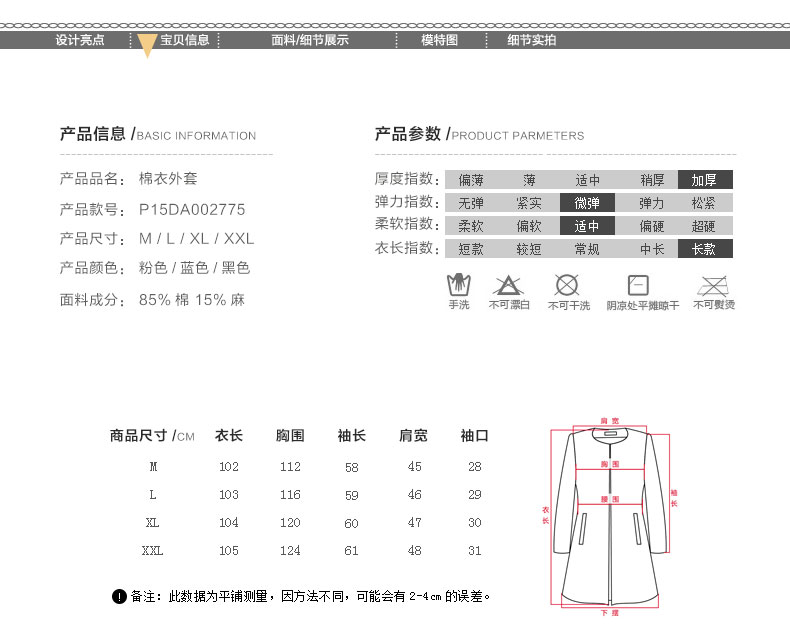Click the black exclamation note icon
The height and width of the screenshot is (637, 790).
[119, 597]
